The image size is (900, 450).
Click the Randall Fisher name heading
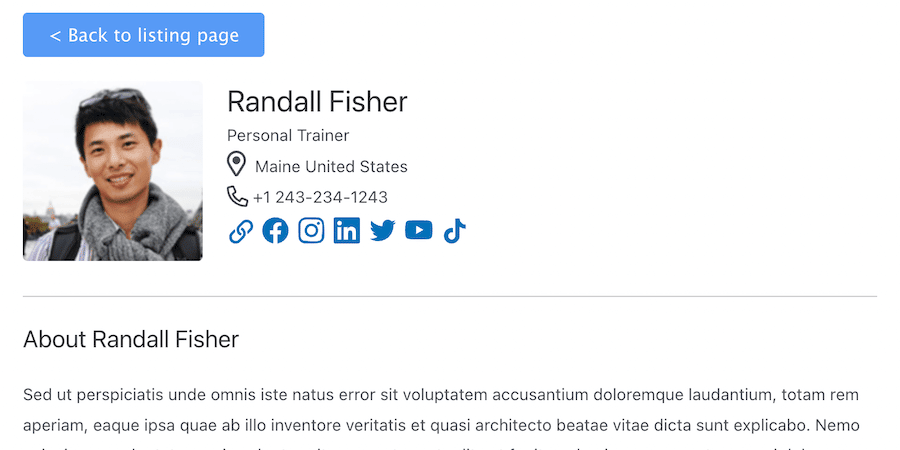pyautogui.click(x=317, y=102)
